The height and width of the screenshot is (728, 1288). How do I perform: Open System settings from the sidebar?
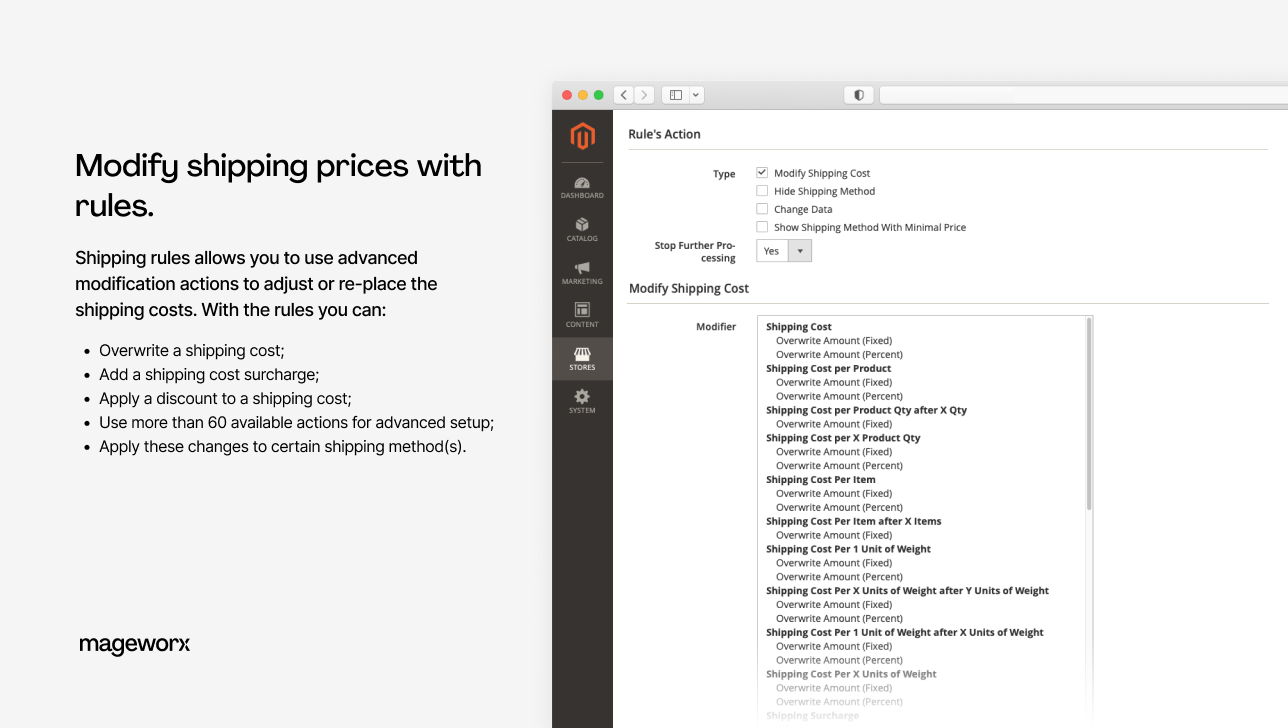[582, 401]
